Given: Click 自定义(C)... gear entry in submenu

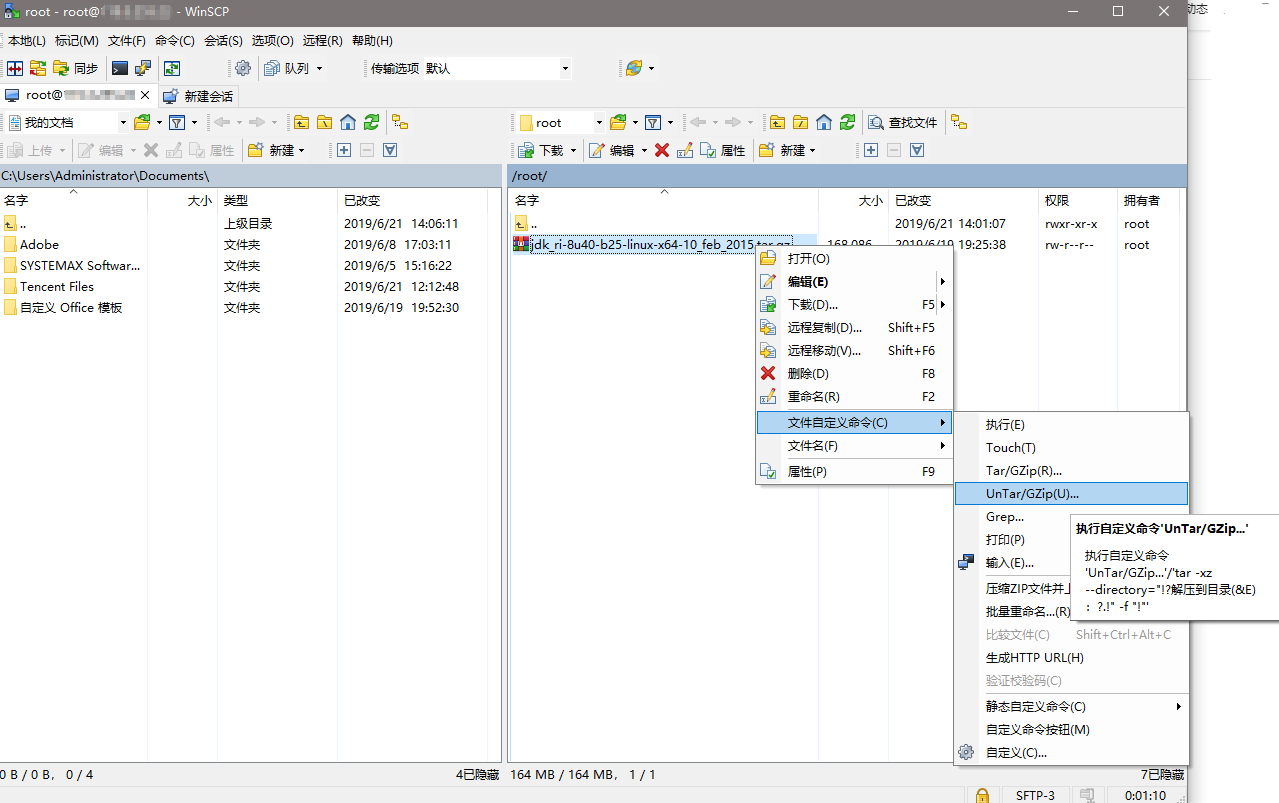Looking at the screenshot, I should 1071,752.
